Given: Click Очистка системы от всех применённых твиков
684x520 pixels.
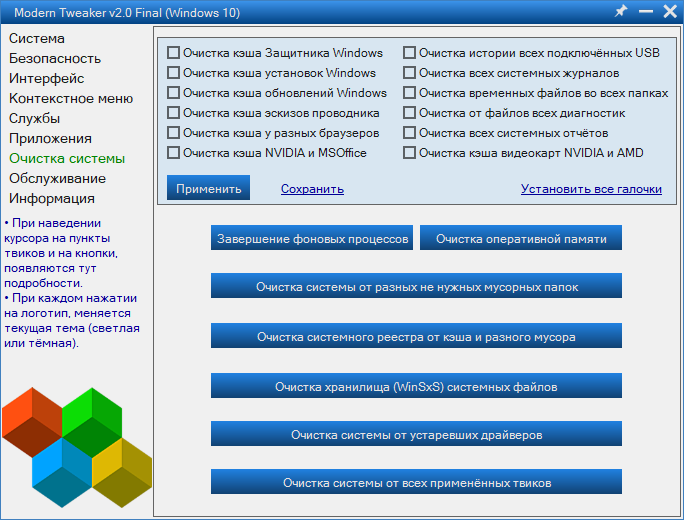Looking at the screenshot, I should [x=417, y=482].
